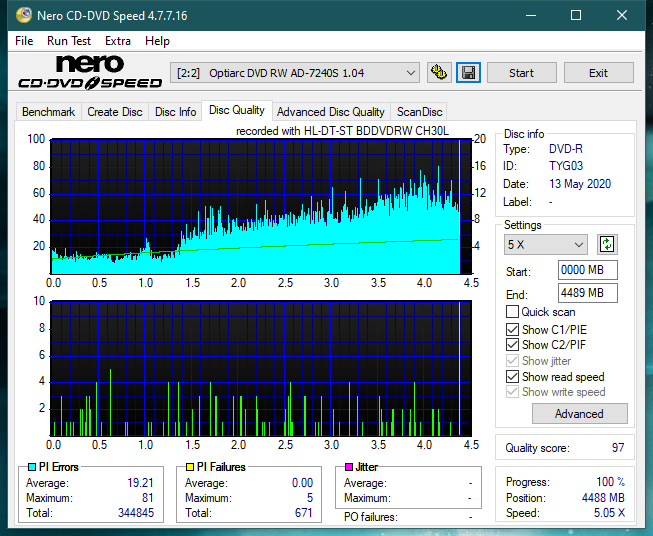Switch to the Create Disc tab
Image resolution: width=653 pixels, height=536 pixels.
[x=115, y=112]
